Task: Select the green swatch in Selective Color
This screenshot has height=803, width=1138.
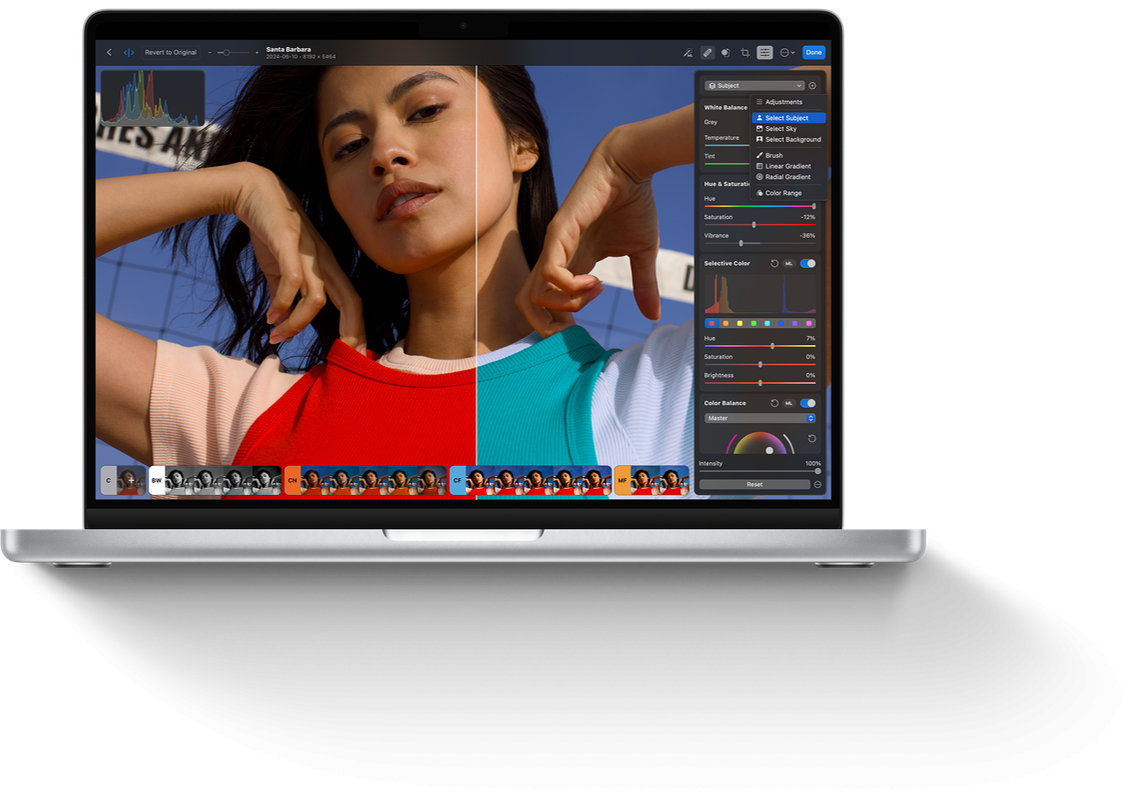Action: pyautogui.click(x=753, y=323)
